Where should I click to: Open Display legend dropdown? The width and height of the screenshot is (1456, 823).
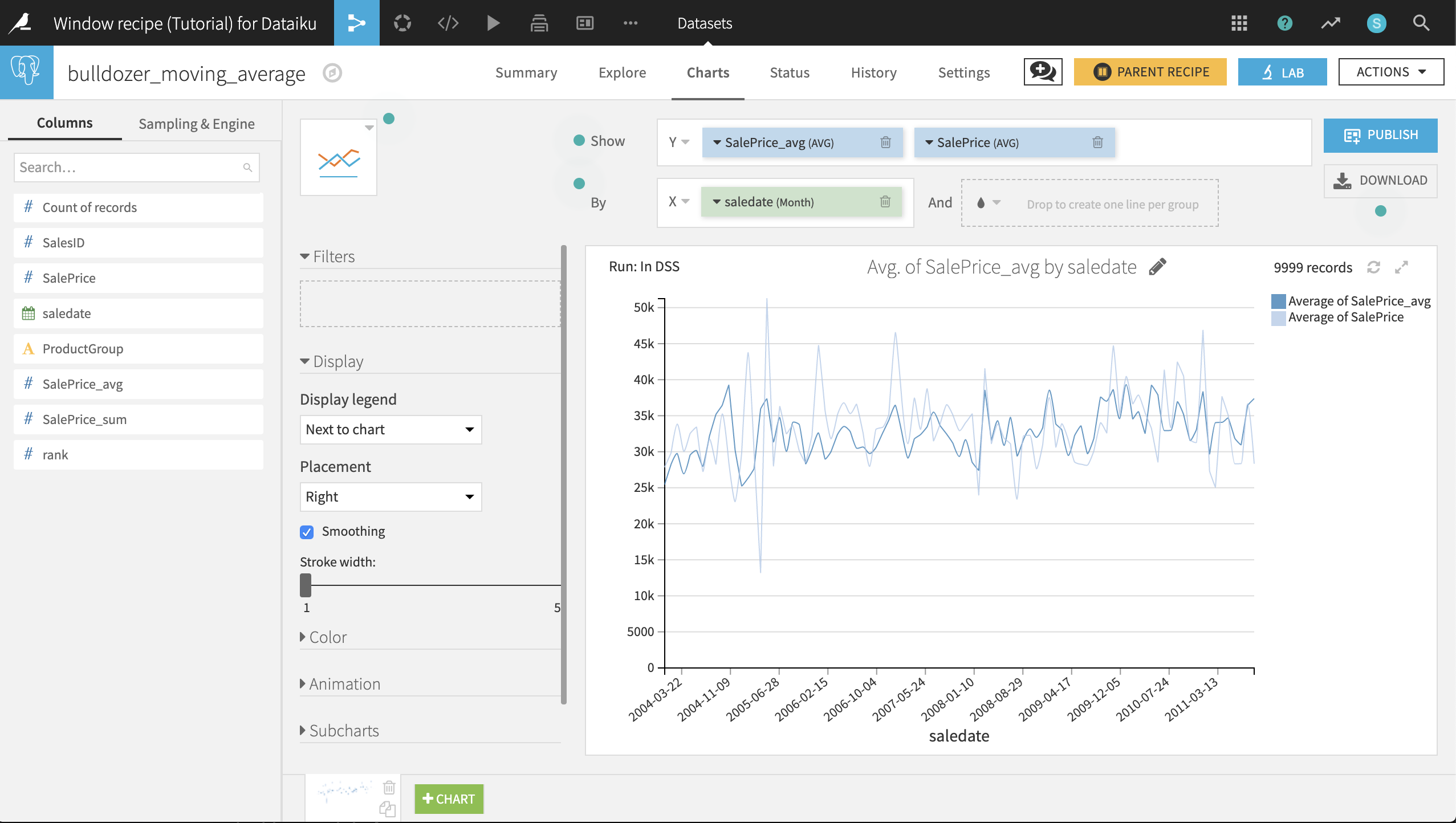point(389,429)
